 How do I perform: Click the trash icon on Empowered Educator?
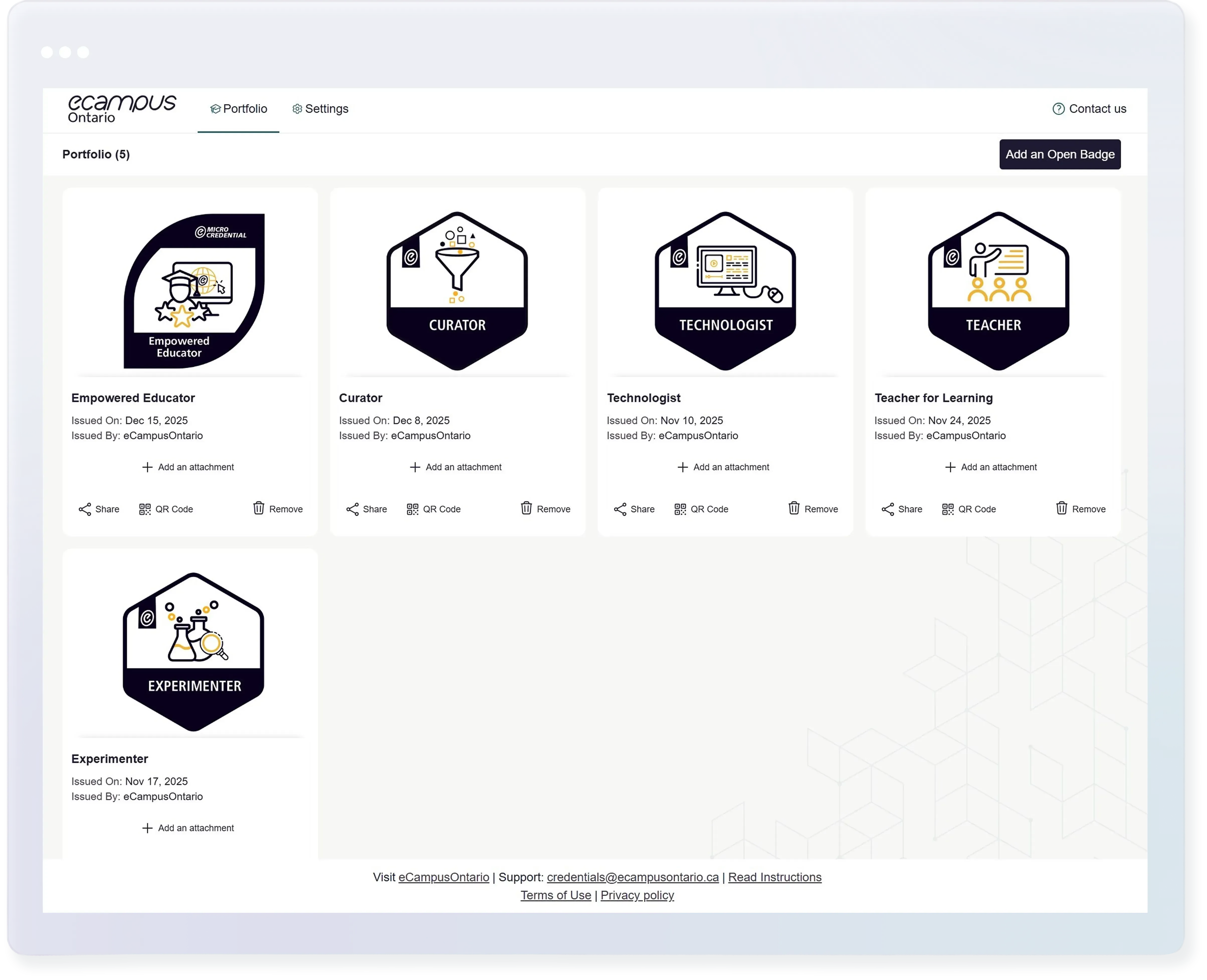pyautogui.click(x=259, y=508)
